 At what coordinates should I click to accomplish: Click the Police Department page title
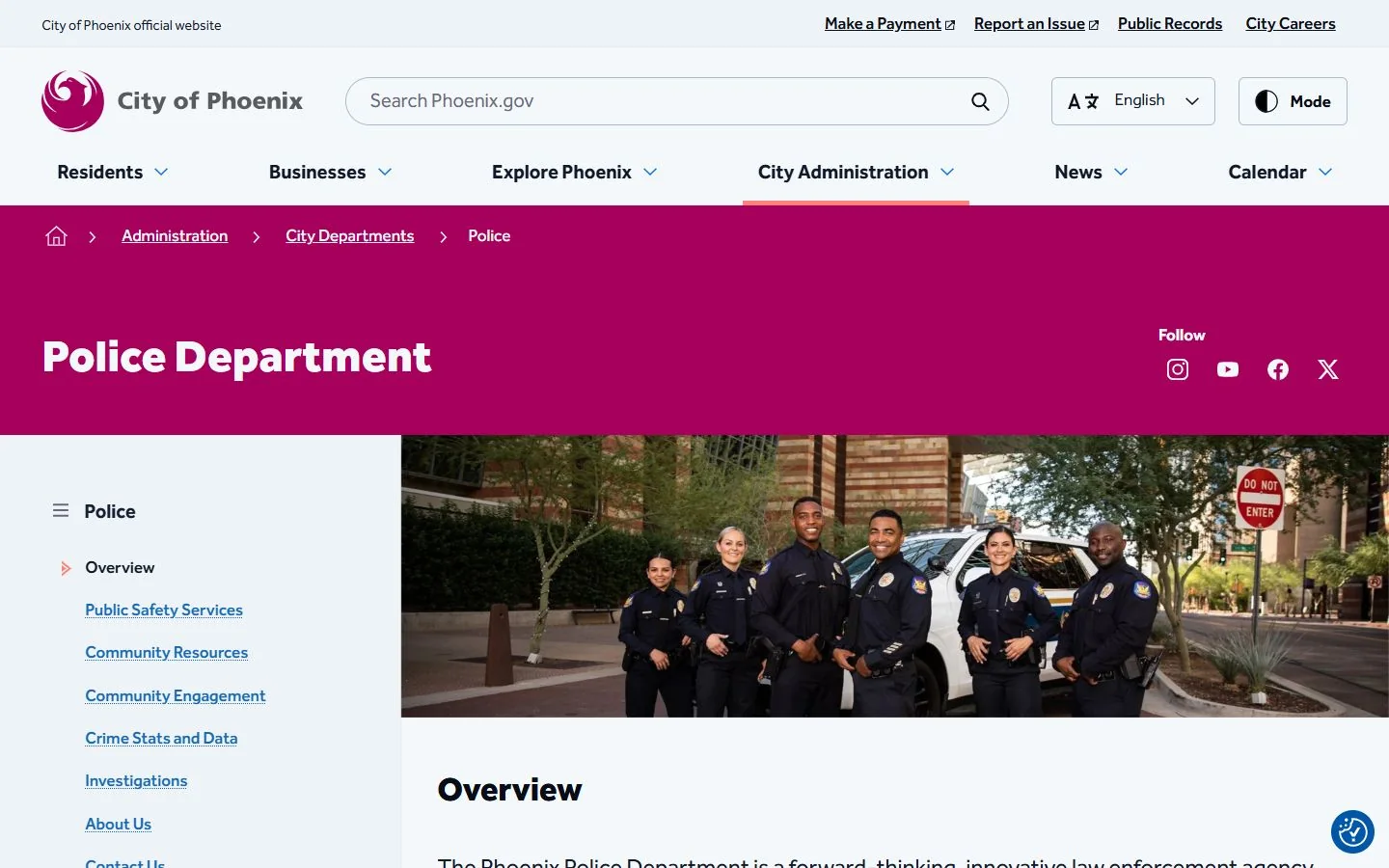236,358
